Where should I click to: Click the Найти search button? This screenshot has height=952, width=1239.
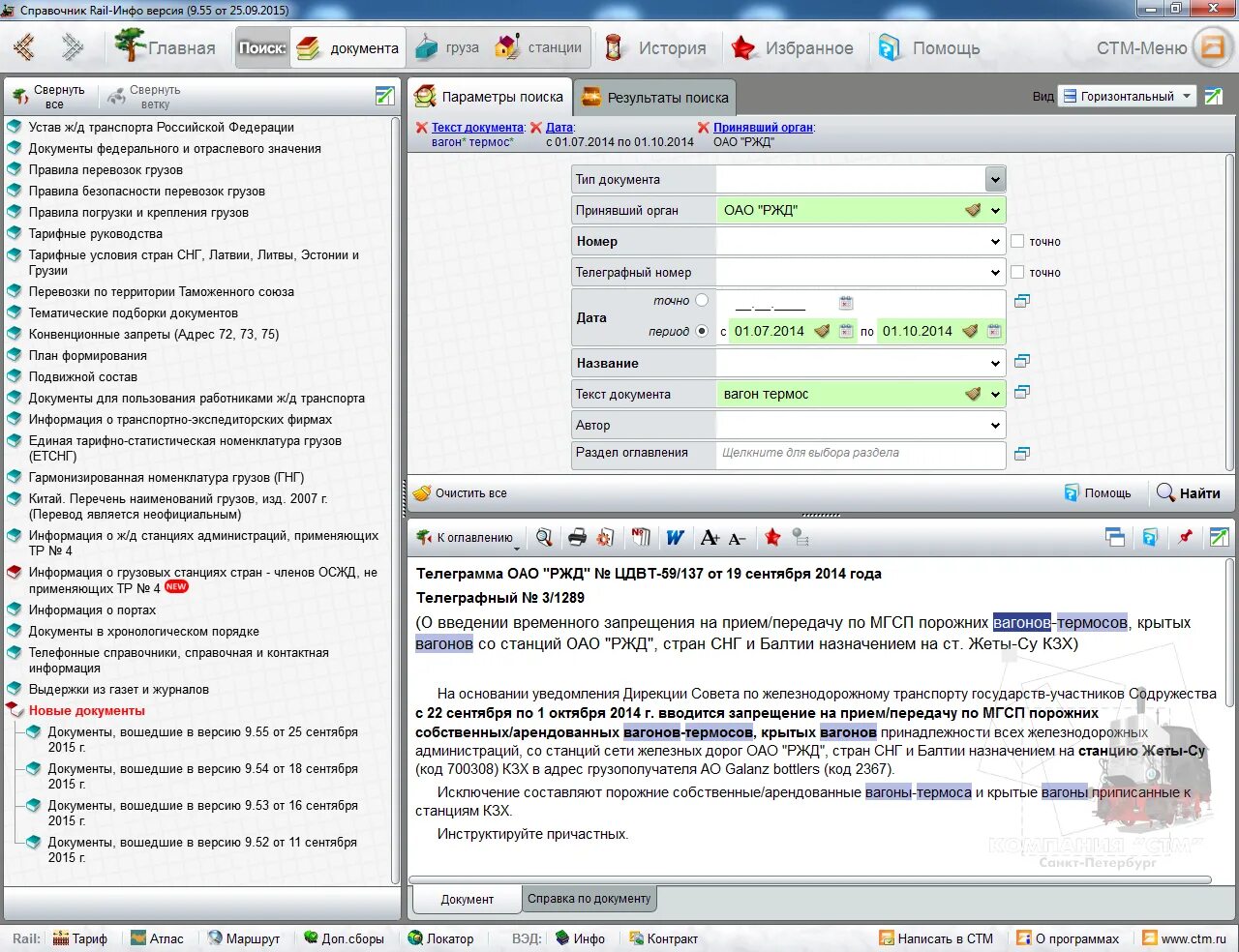coord(1189,493)
